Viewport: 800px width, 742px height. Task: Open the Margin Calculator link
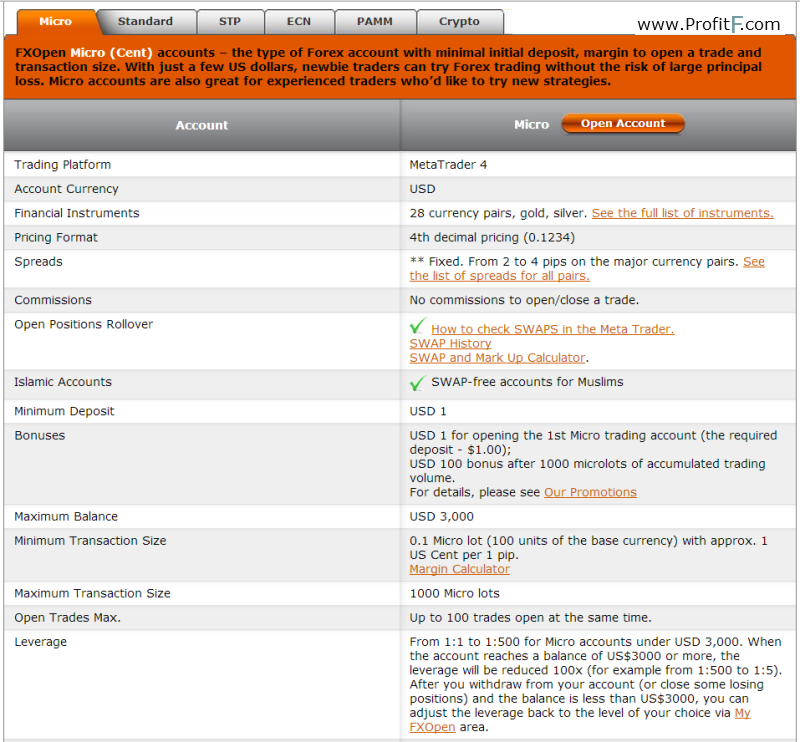(x=460, y=569)
